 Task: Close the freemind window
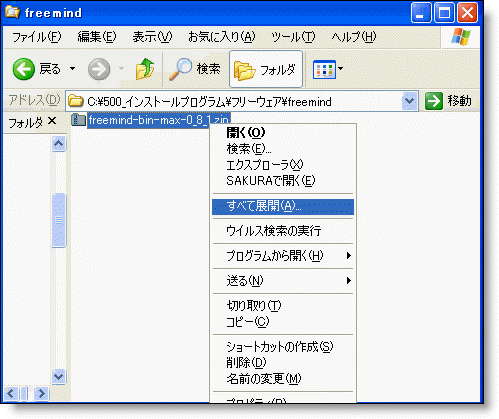pos(467,13)
